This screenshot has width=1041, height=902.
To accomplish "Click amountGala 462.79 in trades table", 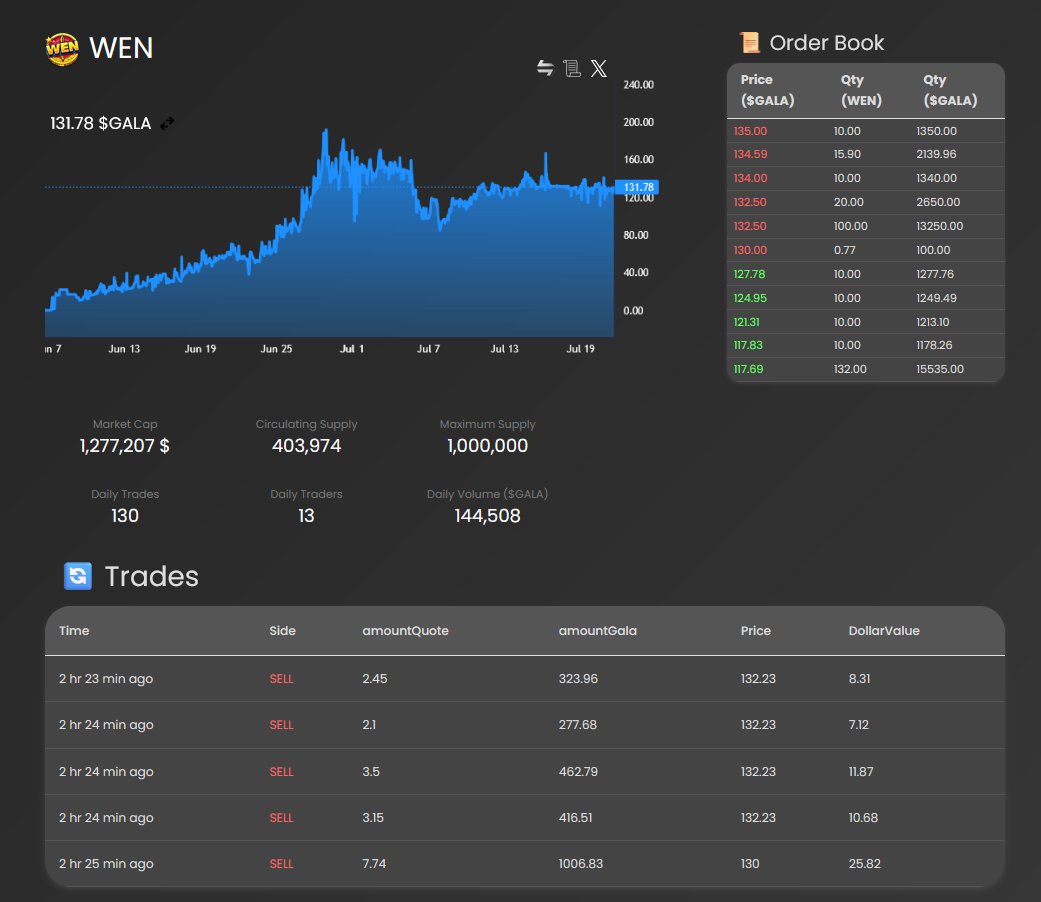I will 578,771.
